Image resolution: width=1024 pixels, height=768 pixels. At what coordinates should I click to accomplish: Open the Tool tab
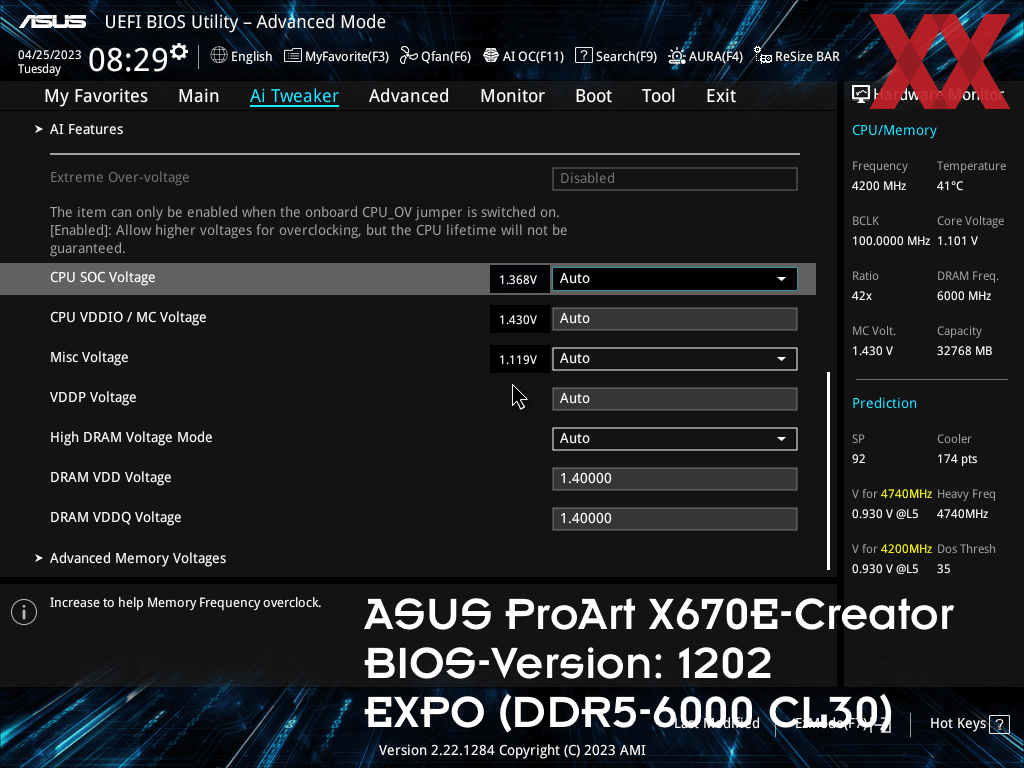pos(658,96)
